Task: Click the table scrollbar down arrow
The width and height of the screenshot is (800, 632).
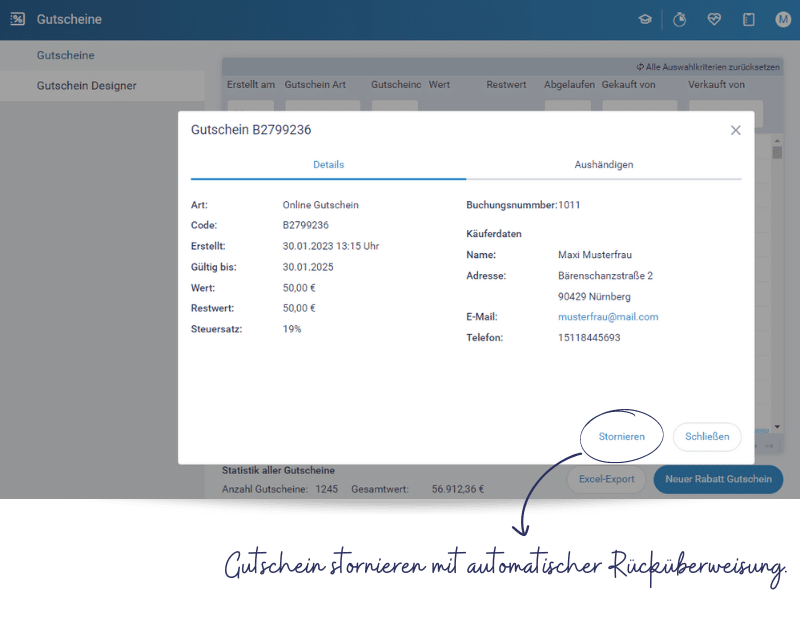Action: 777,426
